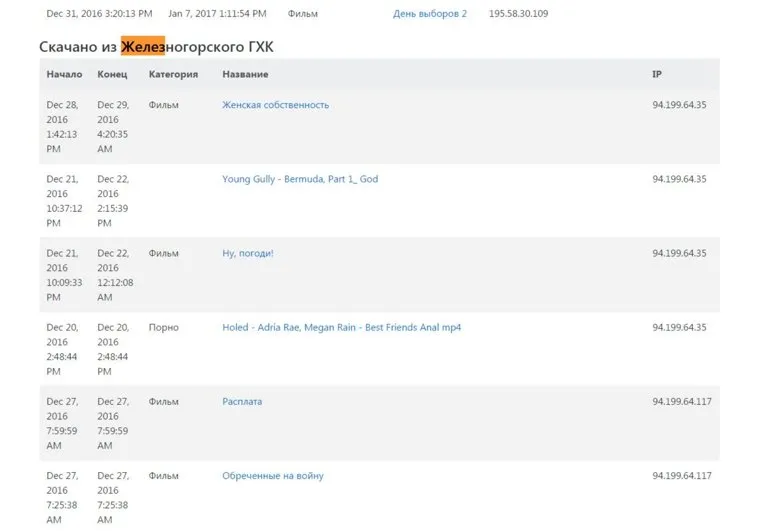Screen dimensions: 760x531
Task: Open "Young Gully - Bermuda, Part 1_ God"
Action: coord(300,179)
